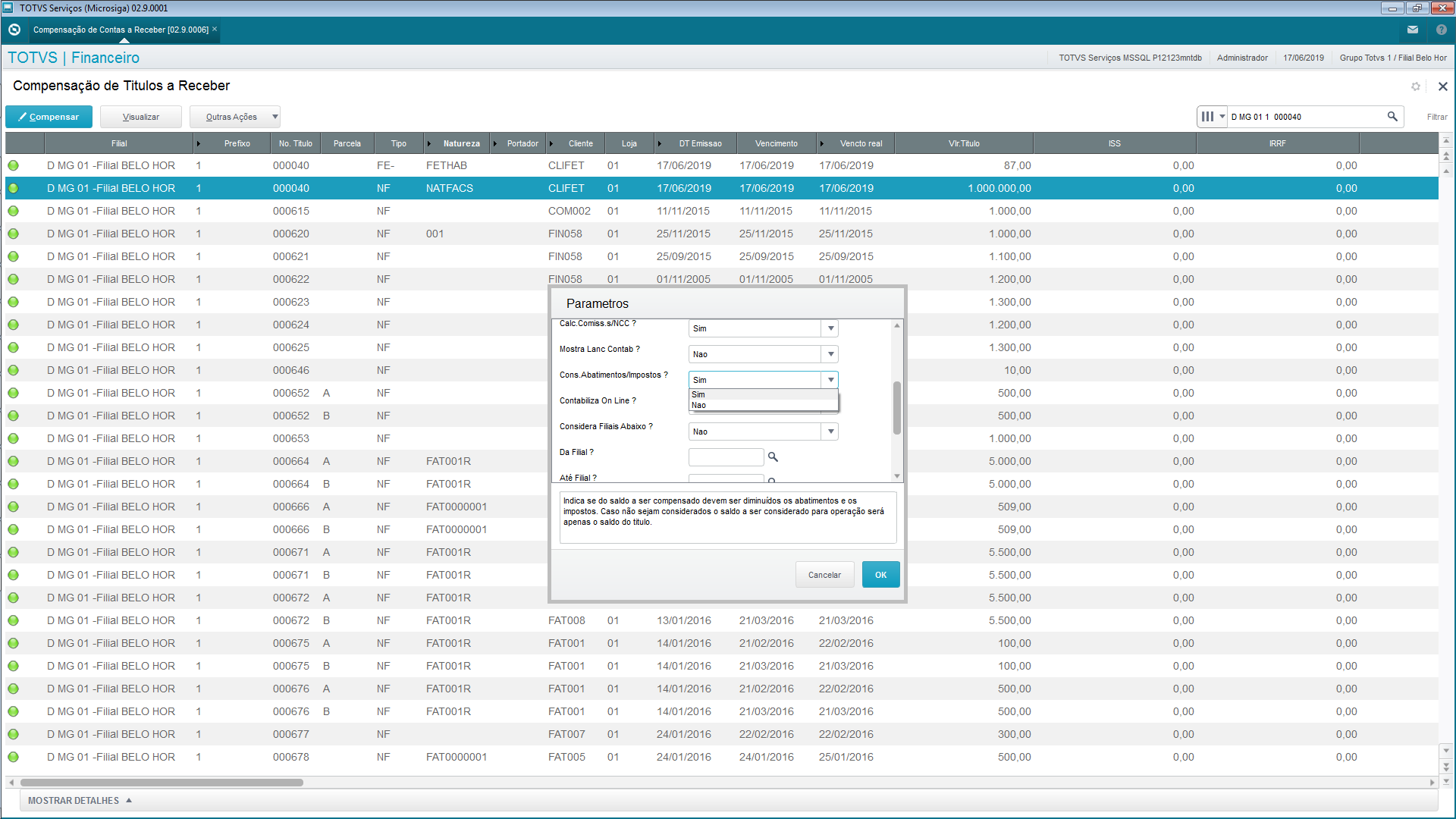Screen dimensions: 1456x819
Task: Click the TOTVS home logo icon
Action: (14, 30)
